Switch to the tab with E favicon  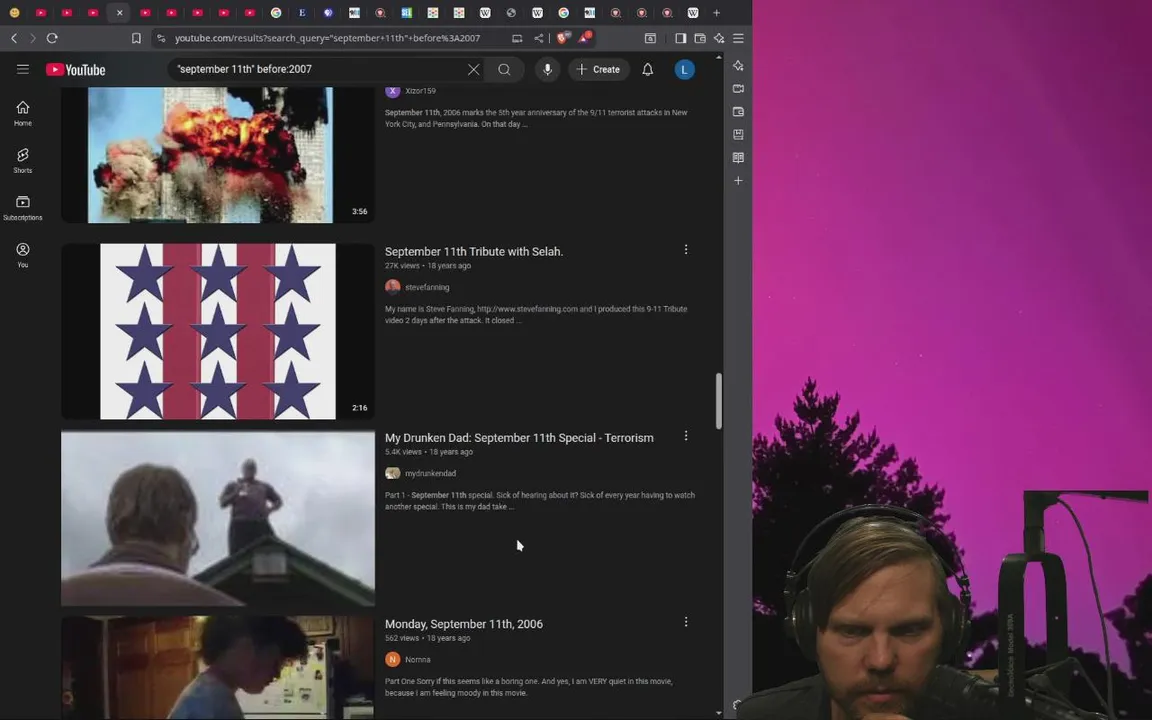[302, 12]
